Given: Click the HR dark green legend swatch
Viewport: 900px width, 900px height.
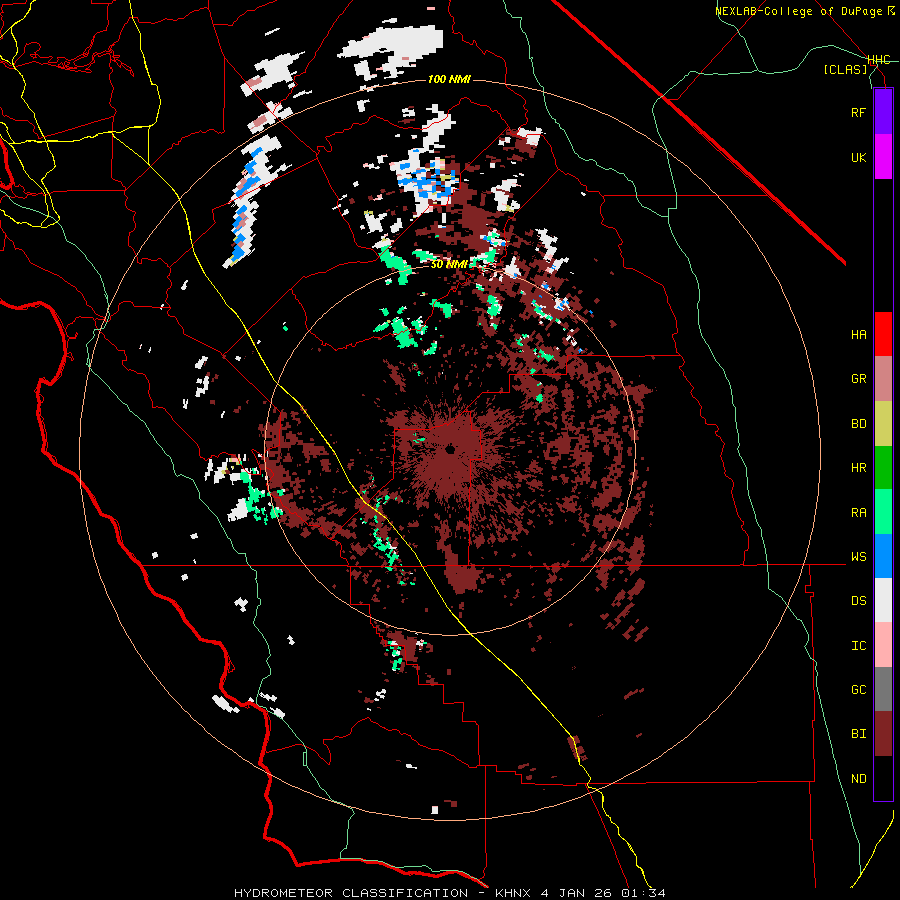Looking at the screenshot, I should [x=883, y=468].
